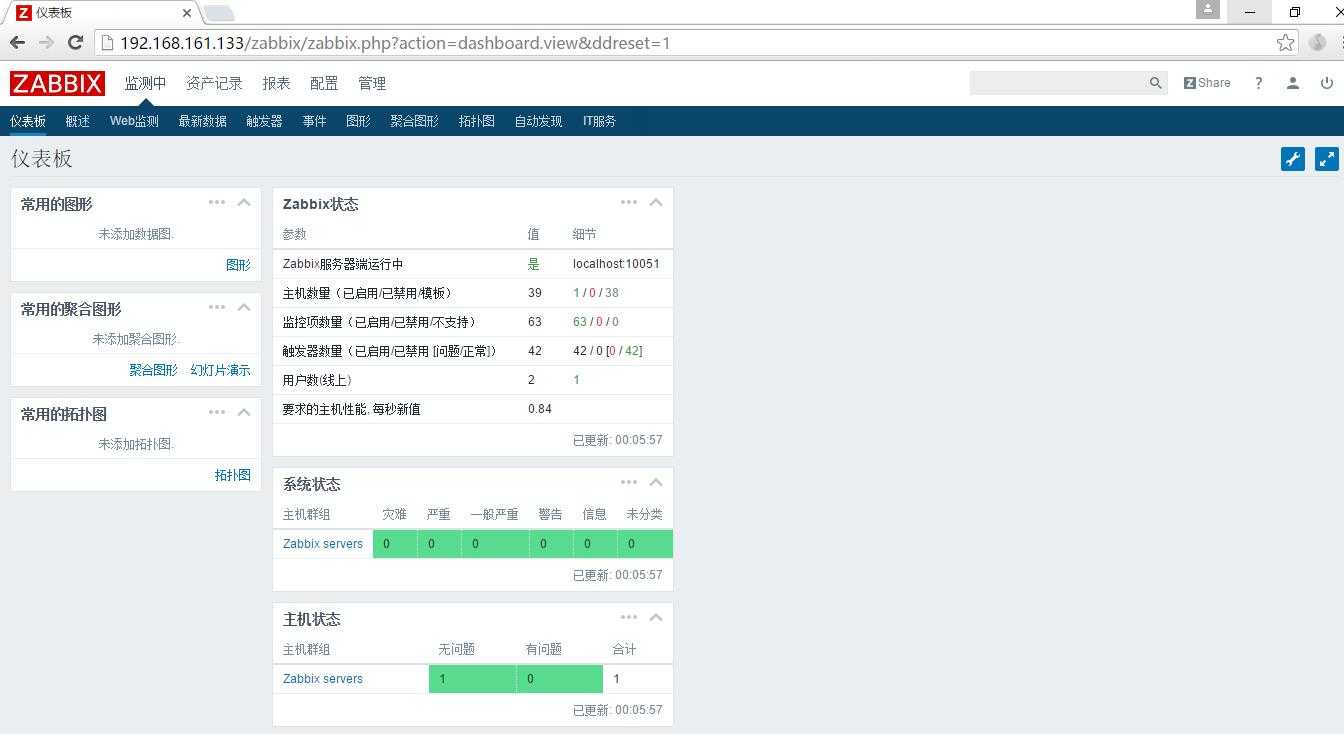The image size is (1344, 734).
Task: Click the edit dashboard wrench icon
Action: [1293, 159]
